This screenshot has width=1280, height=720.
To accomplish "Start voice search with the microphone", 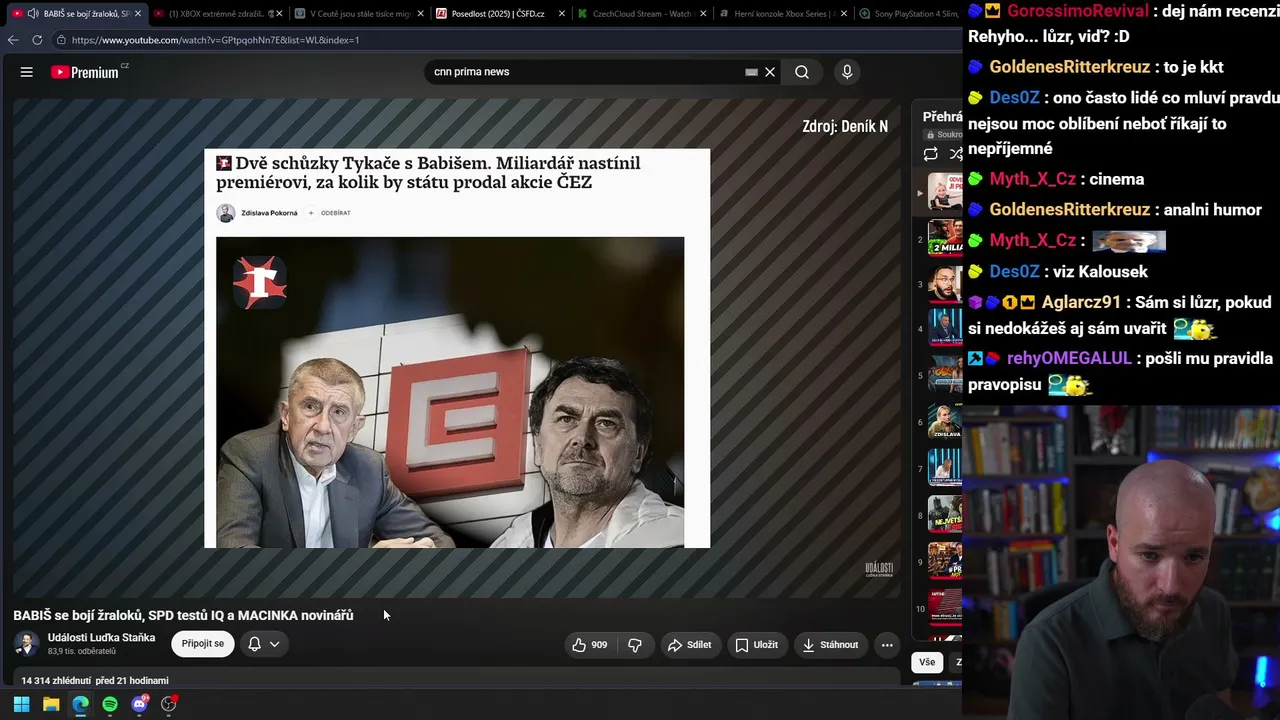I will coord(847,72).
